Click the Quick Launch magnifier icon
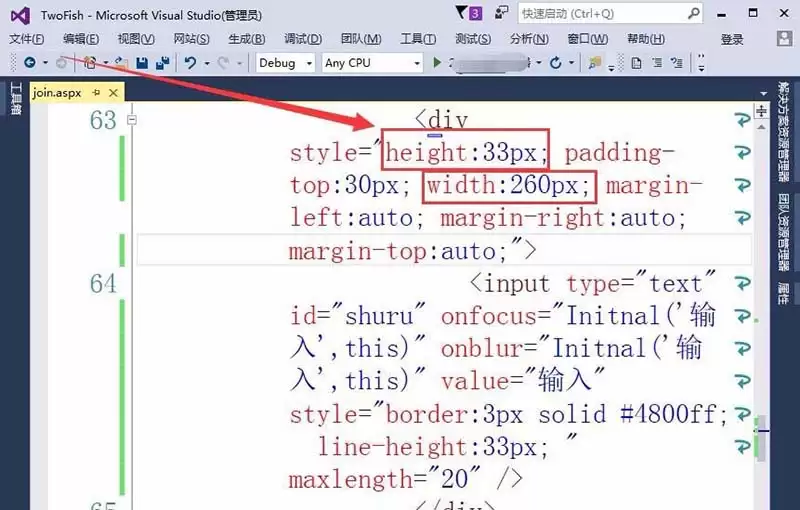Image resolution: width=800 pixels, height=510 pixels. click(x=693, y=13)
